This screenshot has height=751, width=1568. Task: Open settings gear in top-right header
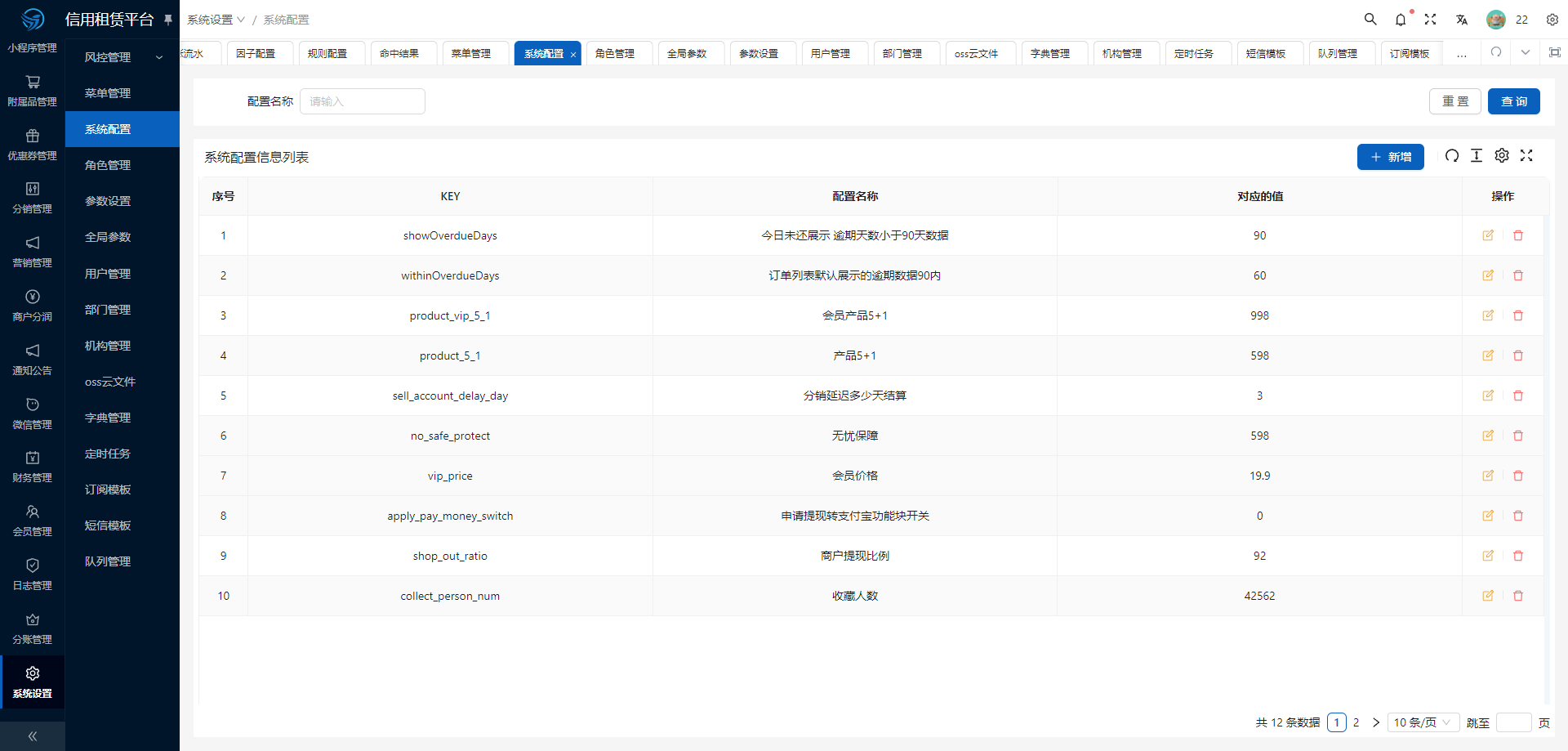tap(1552, 20)
